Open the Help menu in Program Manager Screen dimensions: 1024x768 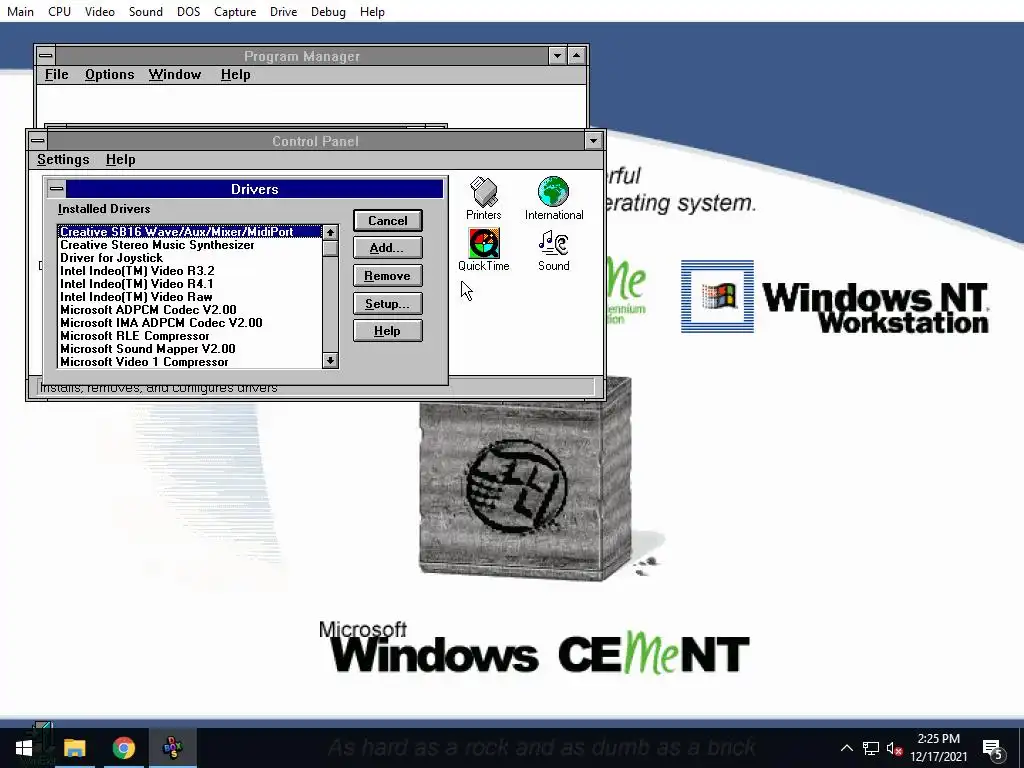(x=236, y=74)
